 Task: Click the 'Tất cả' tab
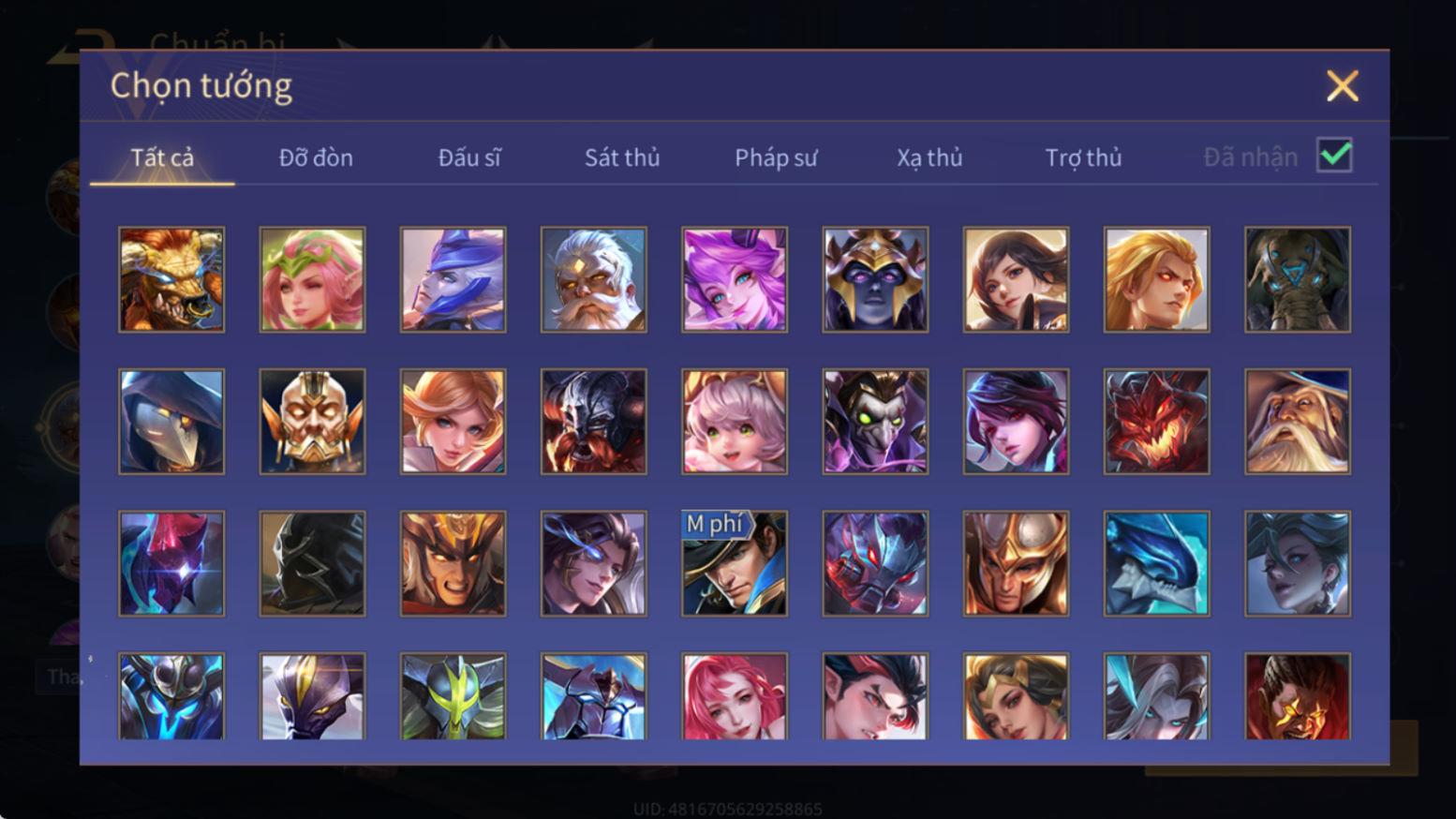pos(162,157)
